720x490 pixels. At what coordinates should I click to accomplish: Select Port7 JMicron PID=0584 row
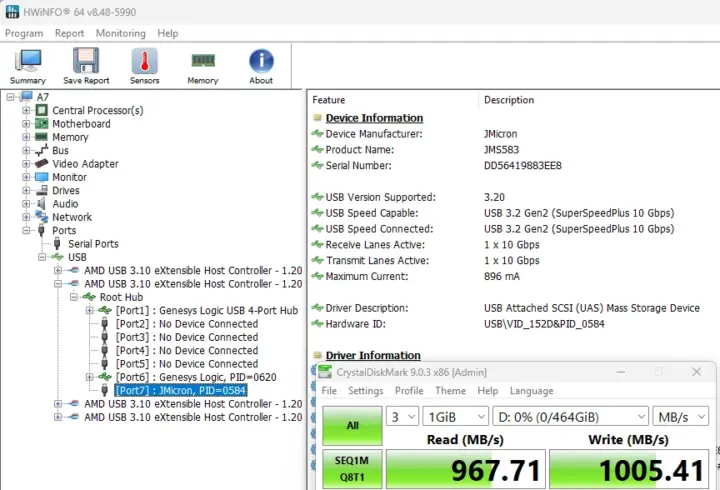point(181,390)
